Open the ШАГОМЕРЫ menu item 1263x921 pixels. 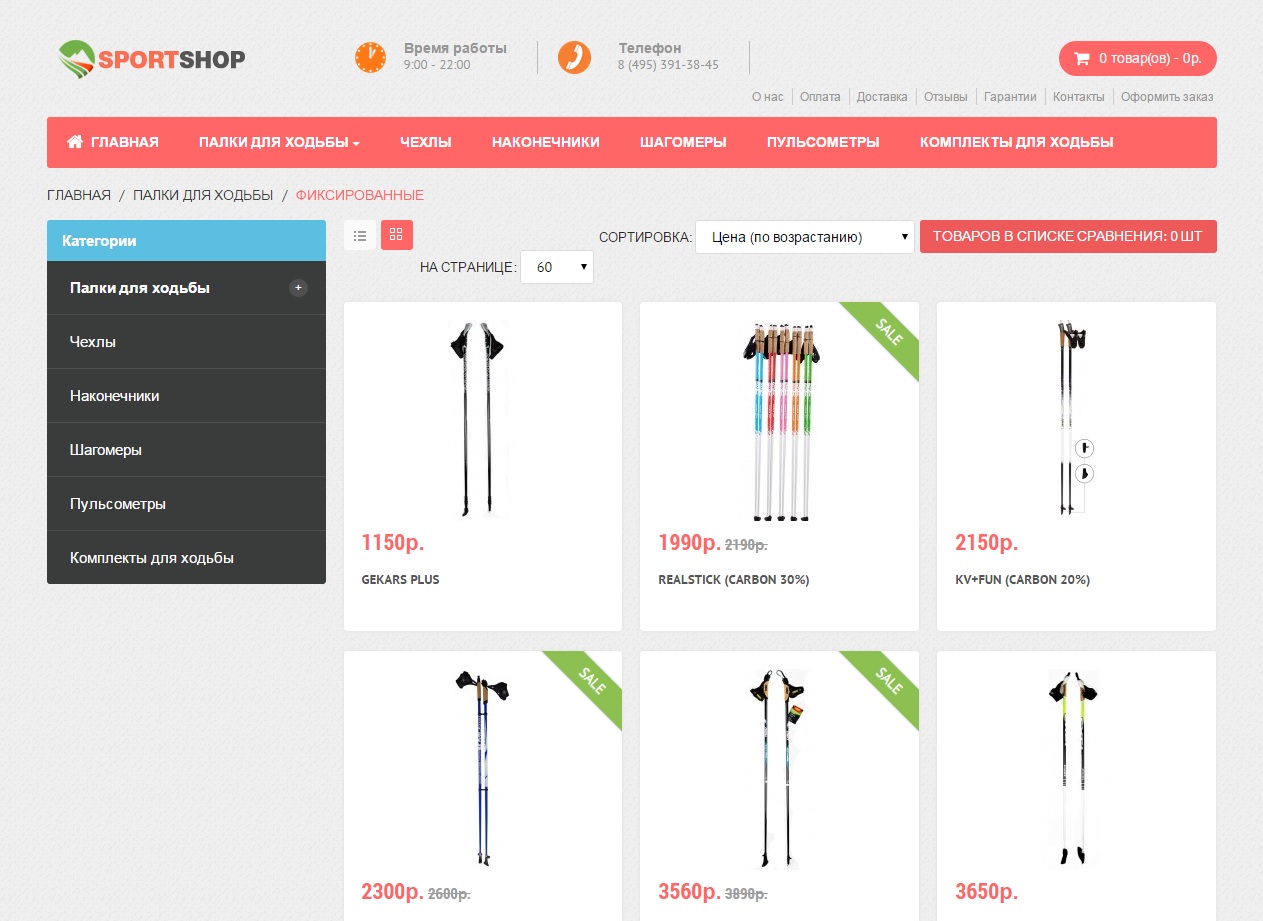tap(683, 142)
